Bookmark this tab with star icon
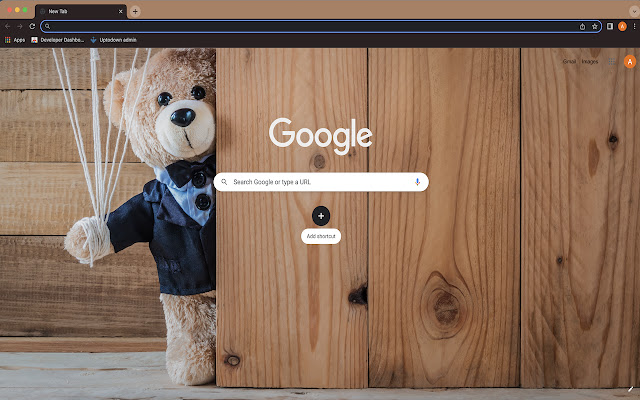The width and height of the screenshot is (640, 400). 595,27
